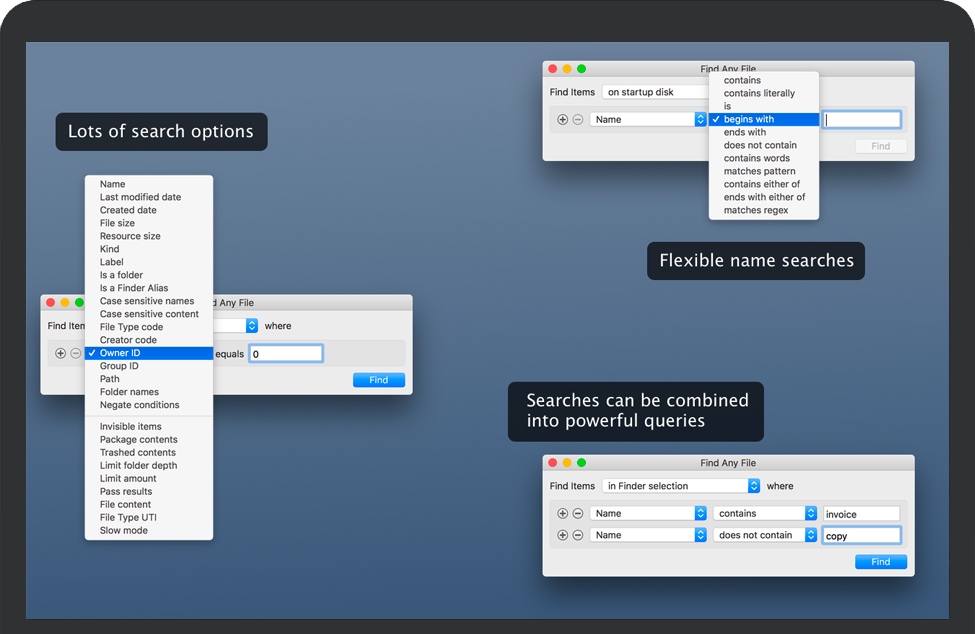The width and height of the screenshot is (975, 634).
Task: Select 'Invisible items' in the criteria menu
Action: [x=130, y=427]
